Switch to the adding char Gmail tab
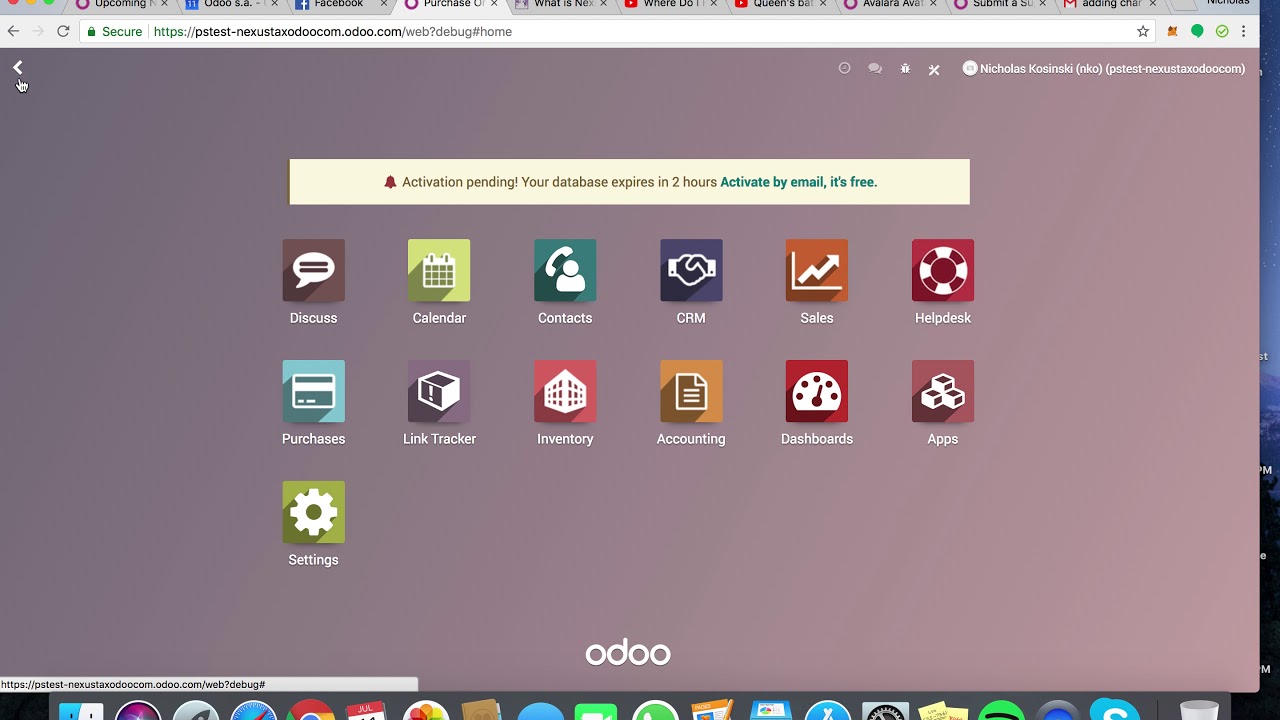 click(1108, 5)
